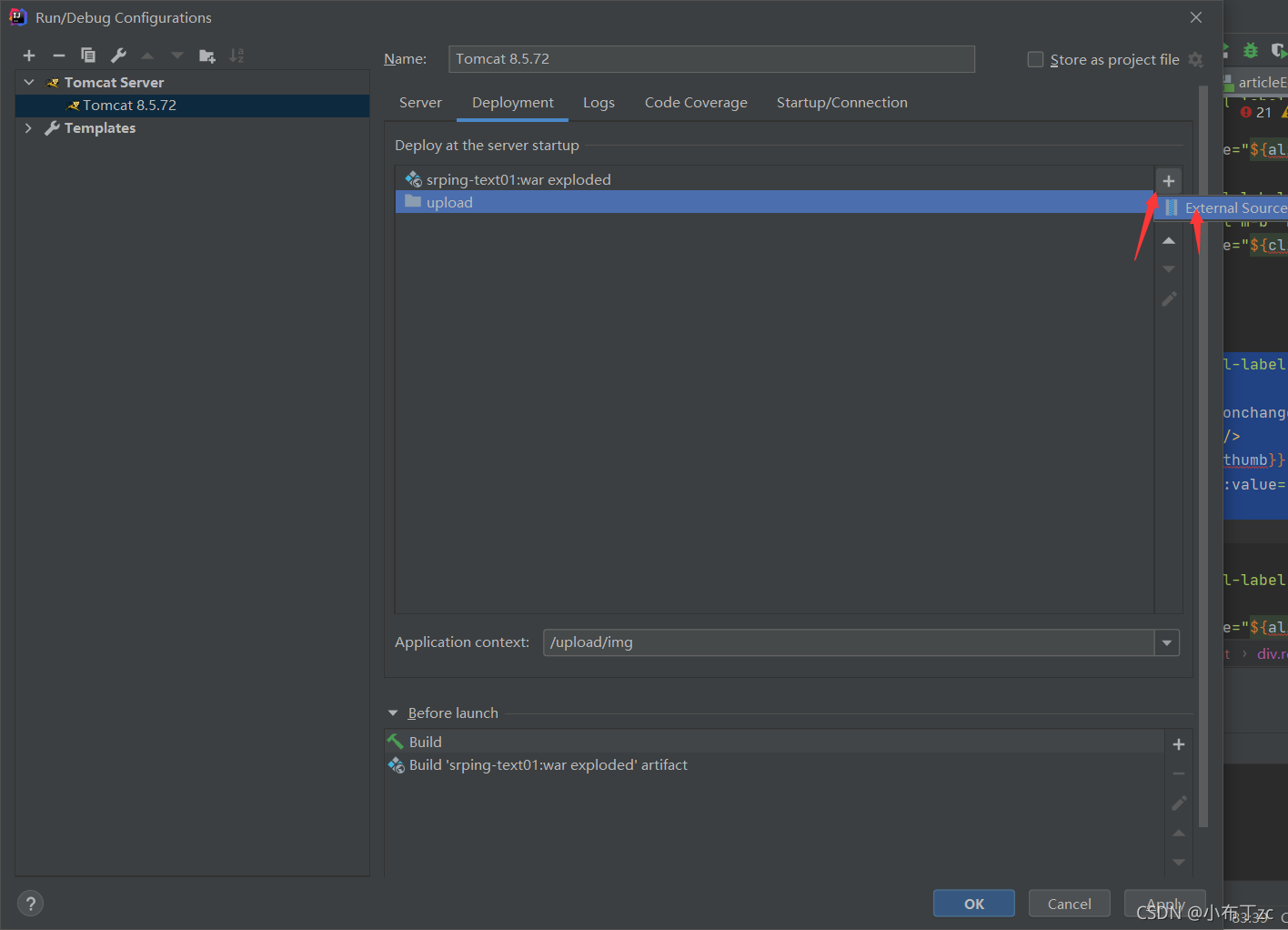Select srping-text01:war exploded deployment

(x=774, y=179)
